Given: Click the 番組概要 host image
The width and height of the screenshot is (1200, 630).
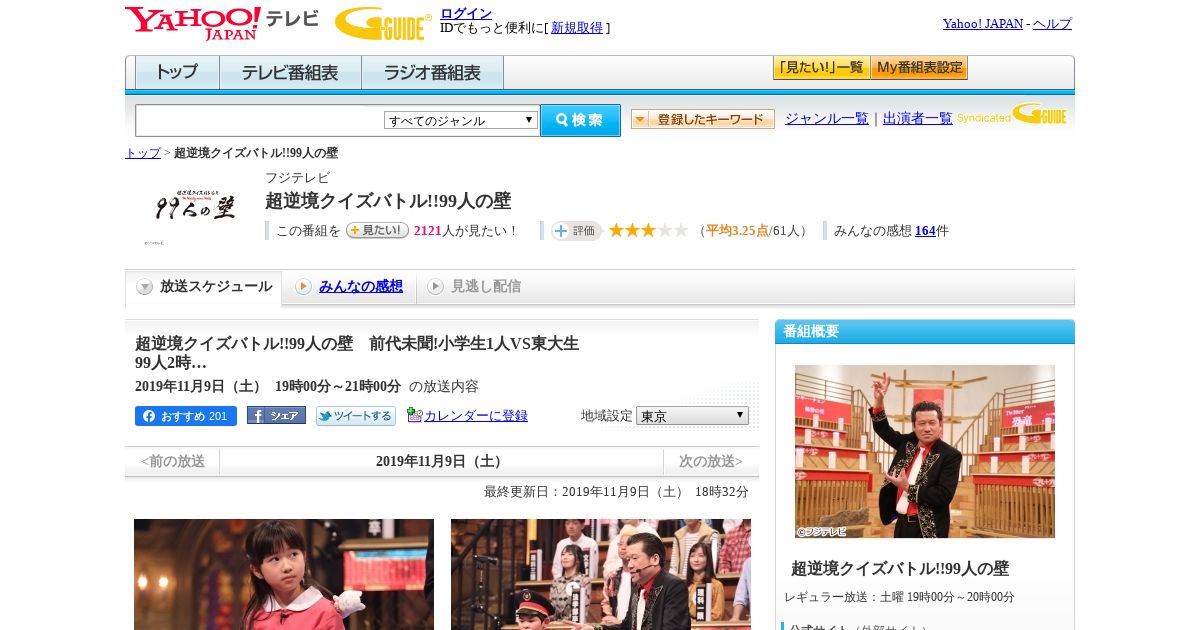Looking at the screenshot, I should [925, 451].
